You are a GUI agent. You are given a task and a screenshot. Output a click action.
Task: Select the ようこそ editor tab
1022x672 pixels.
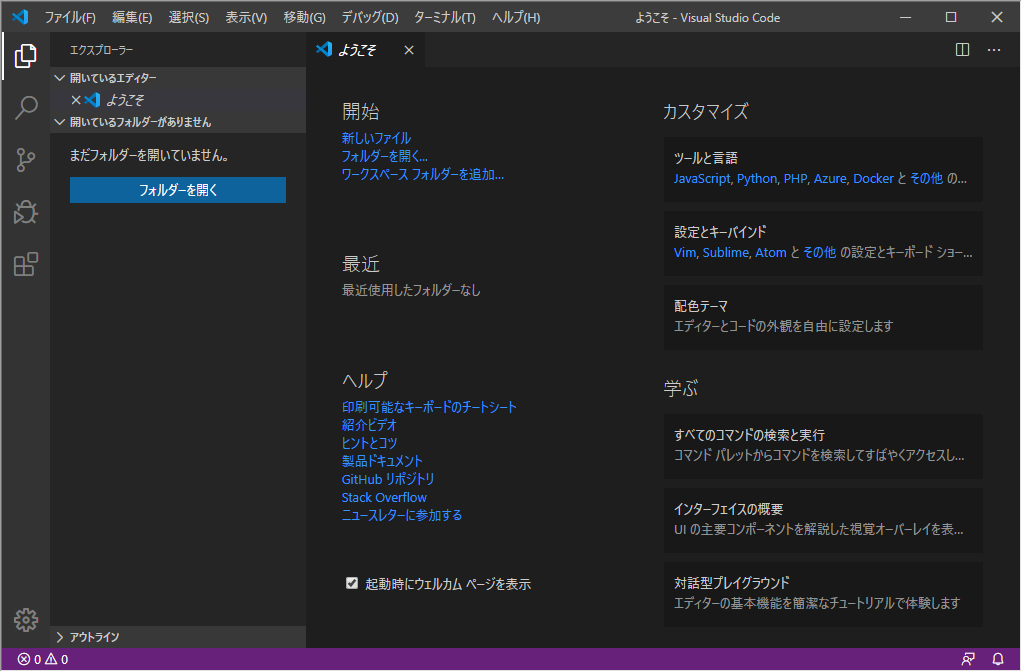point(365,50)
